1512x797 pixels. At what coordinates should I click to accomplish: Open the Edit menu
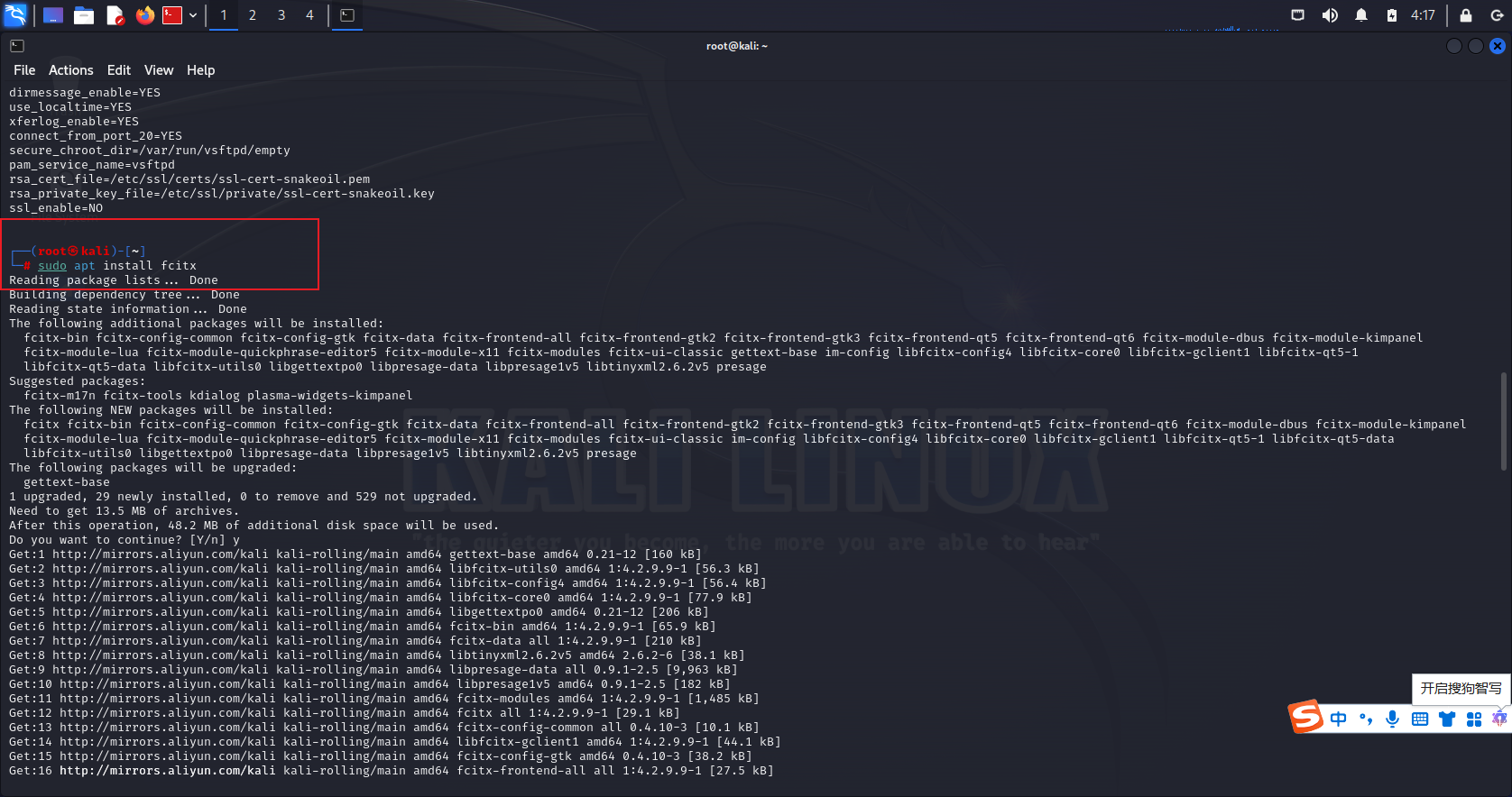[119, 70]
